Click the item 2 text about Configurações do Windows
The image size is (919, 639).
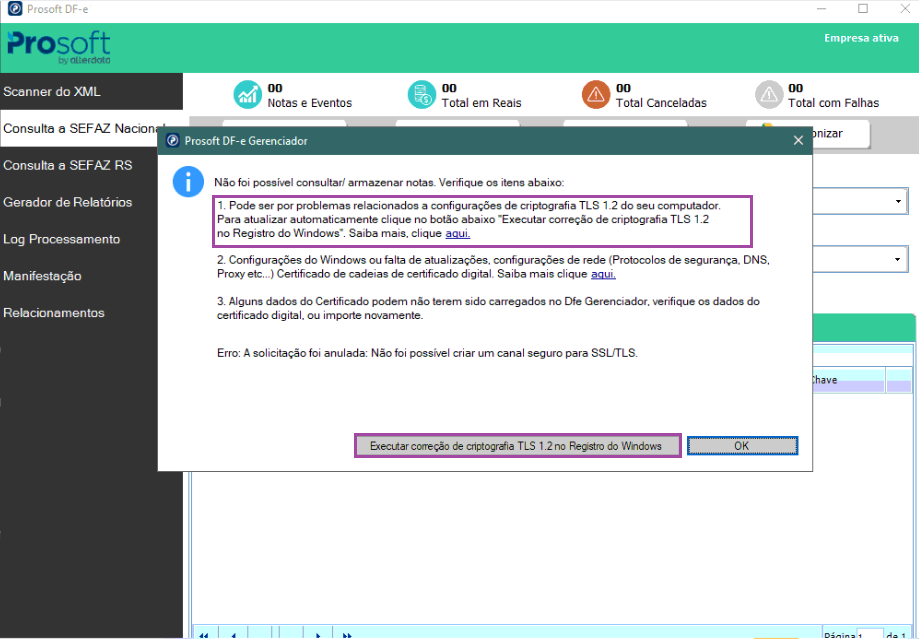493,267
